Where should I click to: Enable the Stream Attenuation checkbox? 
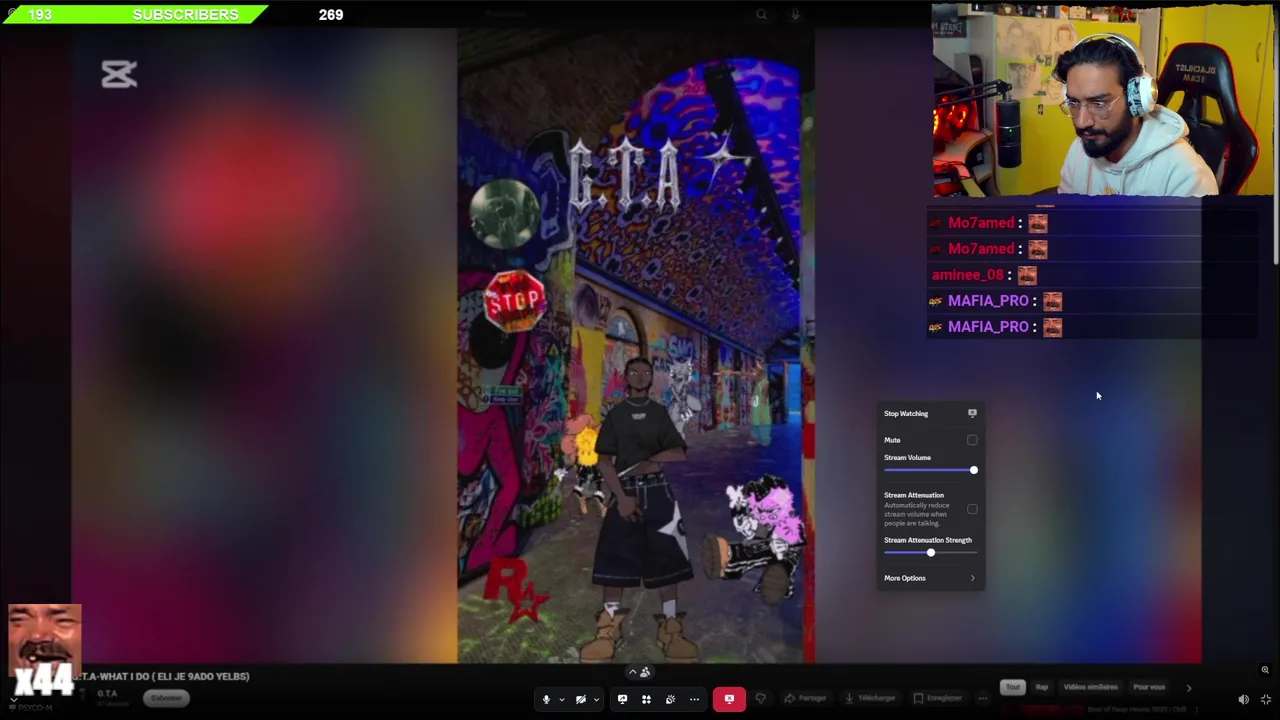click(972, 509)
